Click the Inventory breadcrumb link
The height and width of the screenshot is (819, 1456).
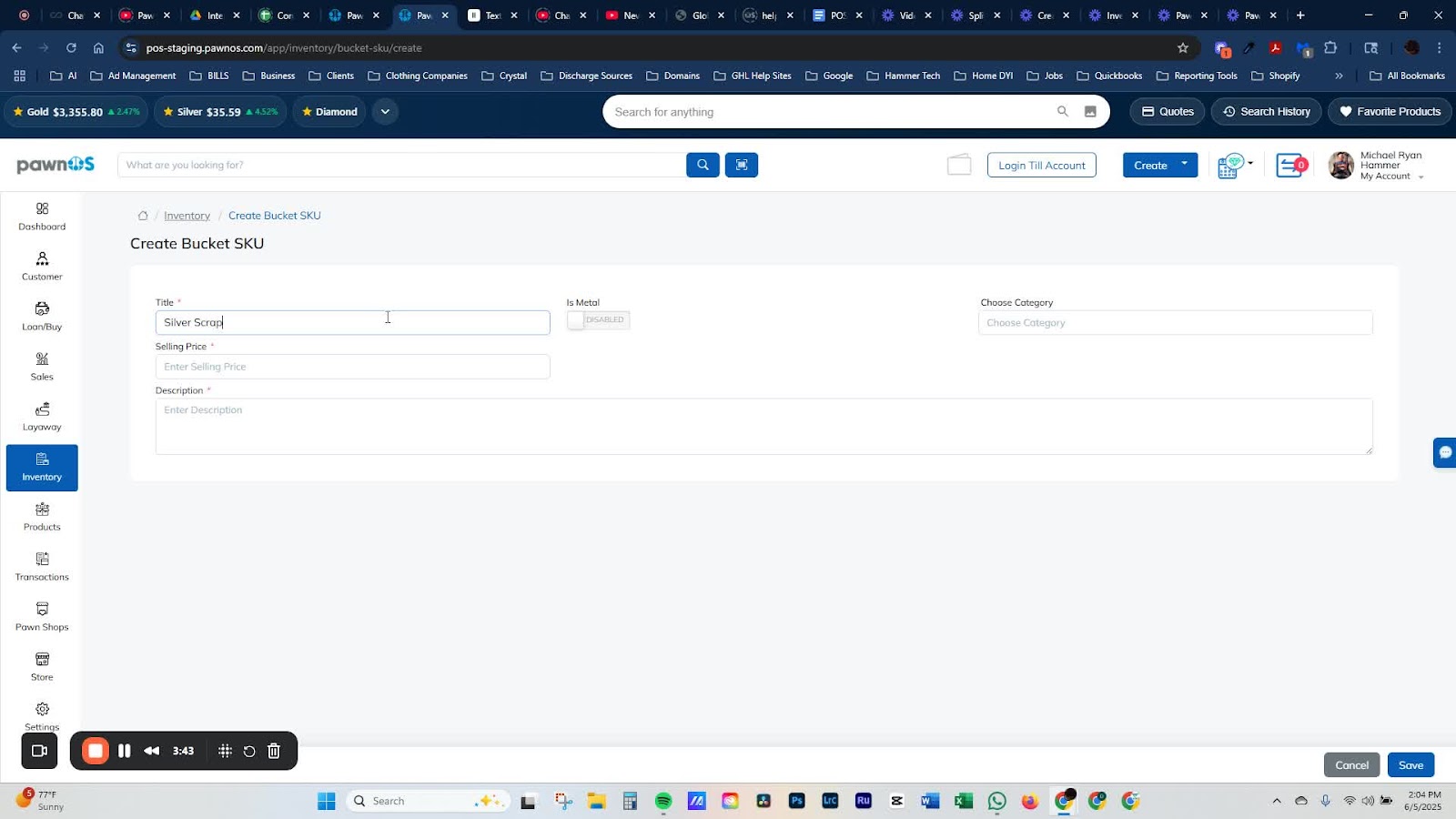coord(187,216)
